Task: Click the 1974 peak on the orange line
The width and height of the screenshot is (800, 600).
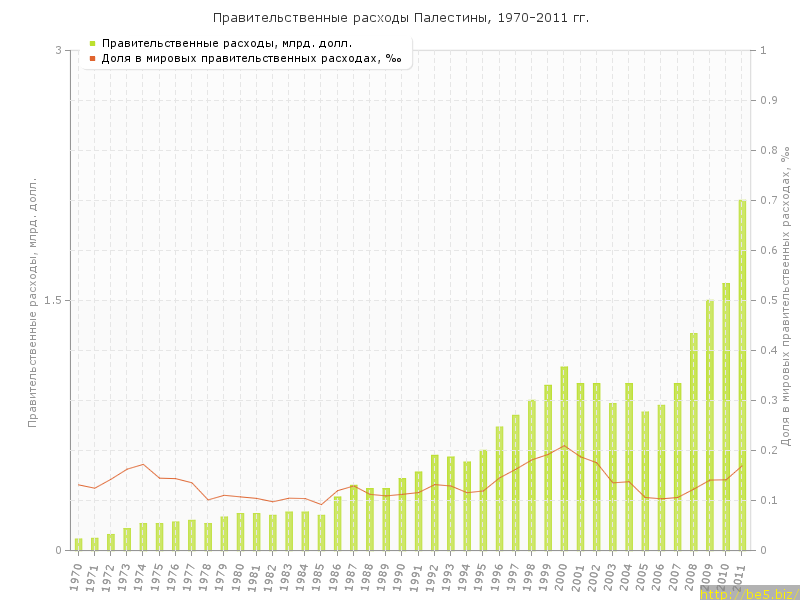Action: 143,464
